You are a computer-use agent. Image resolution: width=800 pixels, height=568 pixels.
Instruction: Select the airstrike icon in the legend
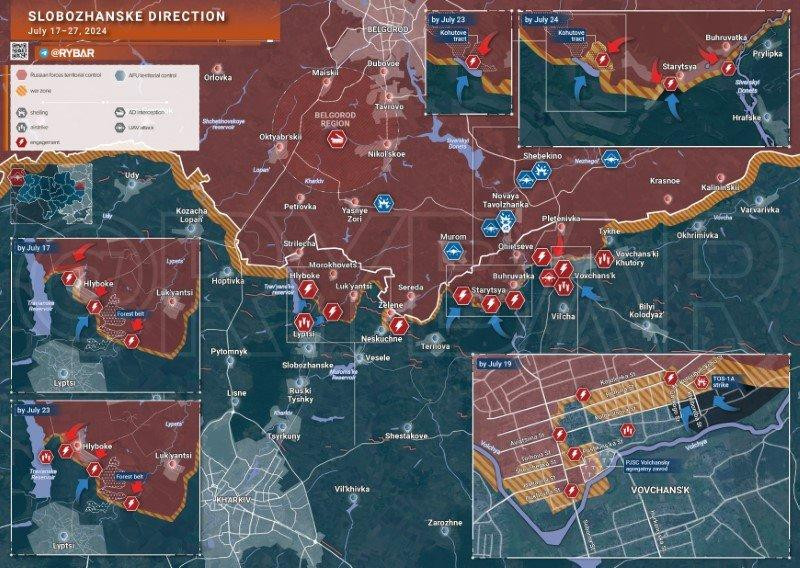click(x=21, y=128)
